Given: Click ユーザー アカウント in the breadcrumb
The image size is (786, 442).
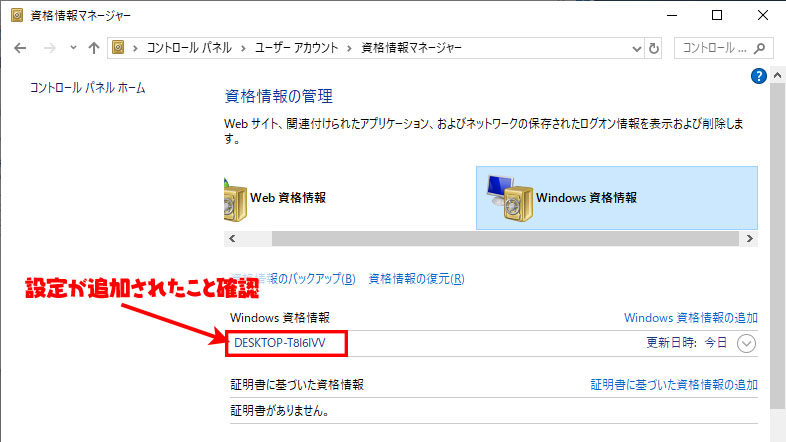Looking at the screenshot, I should (297, 48).
